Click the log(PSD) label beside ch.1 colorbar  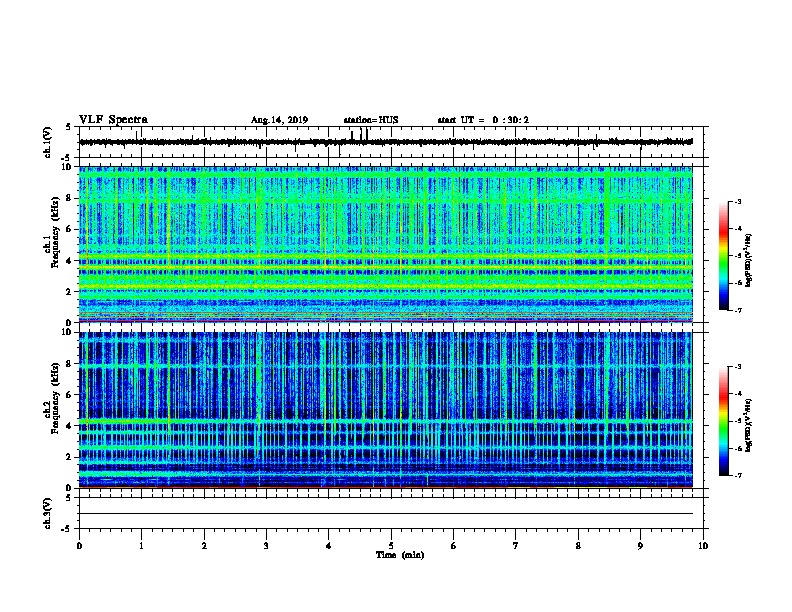[749, 260]
